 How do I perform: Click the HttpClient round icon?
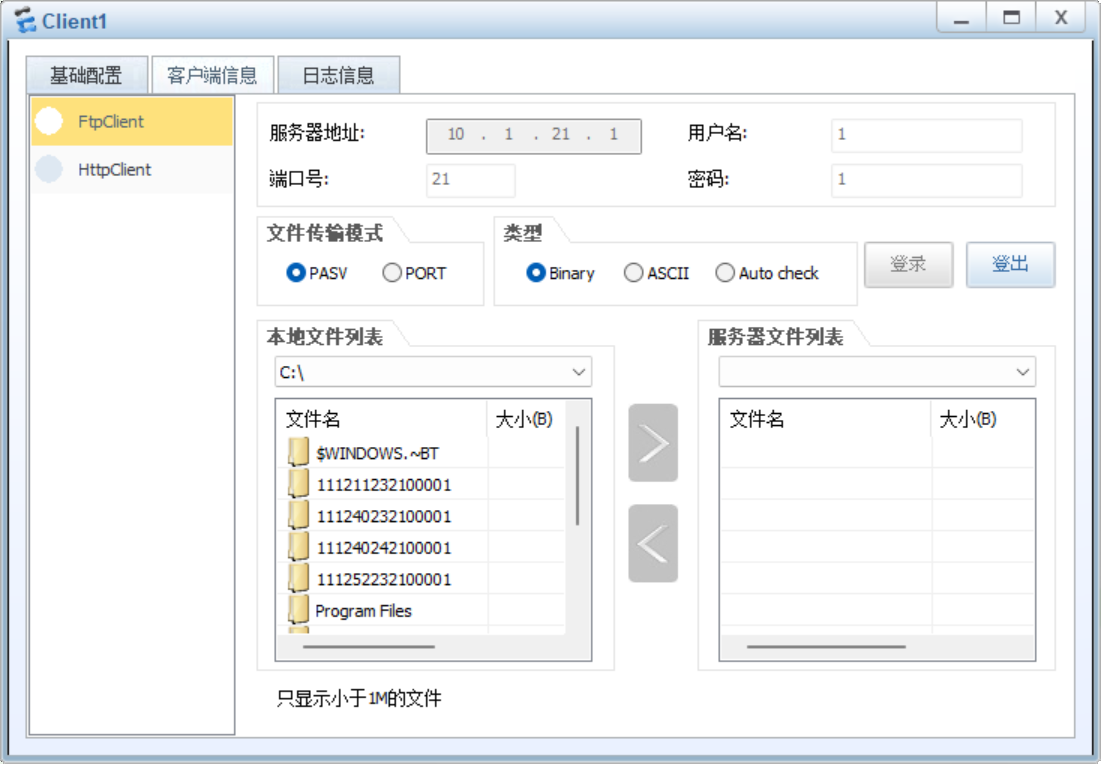click(x=49, y=169)
